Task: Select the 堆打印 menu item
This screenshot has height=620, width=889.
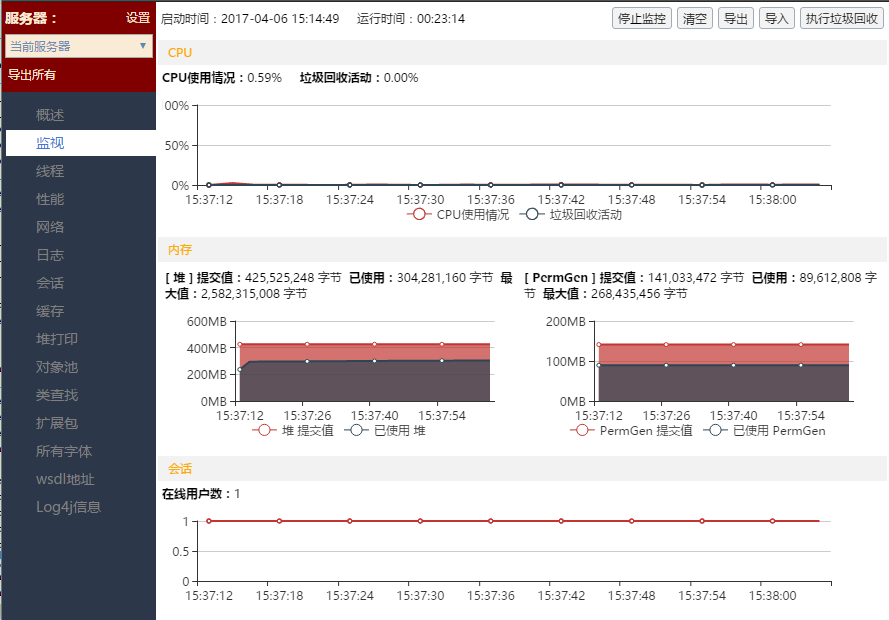Action: coord(57,339)
